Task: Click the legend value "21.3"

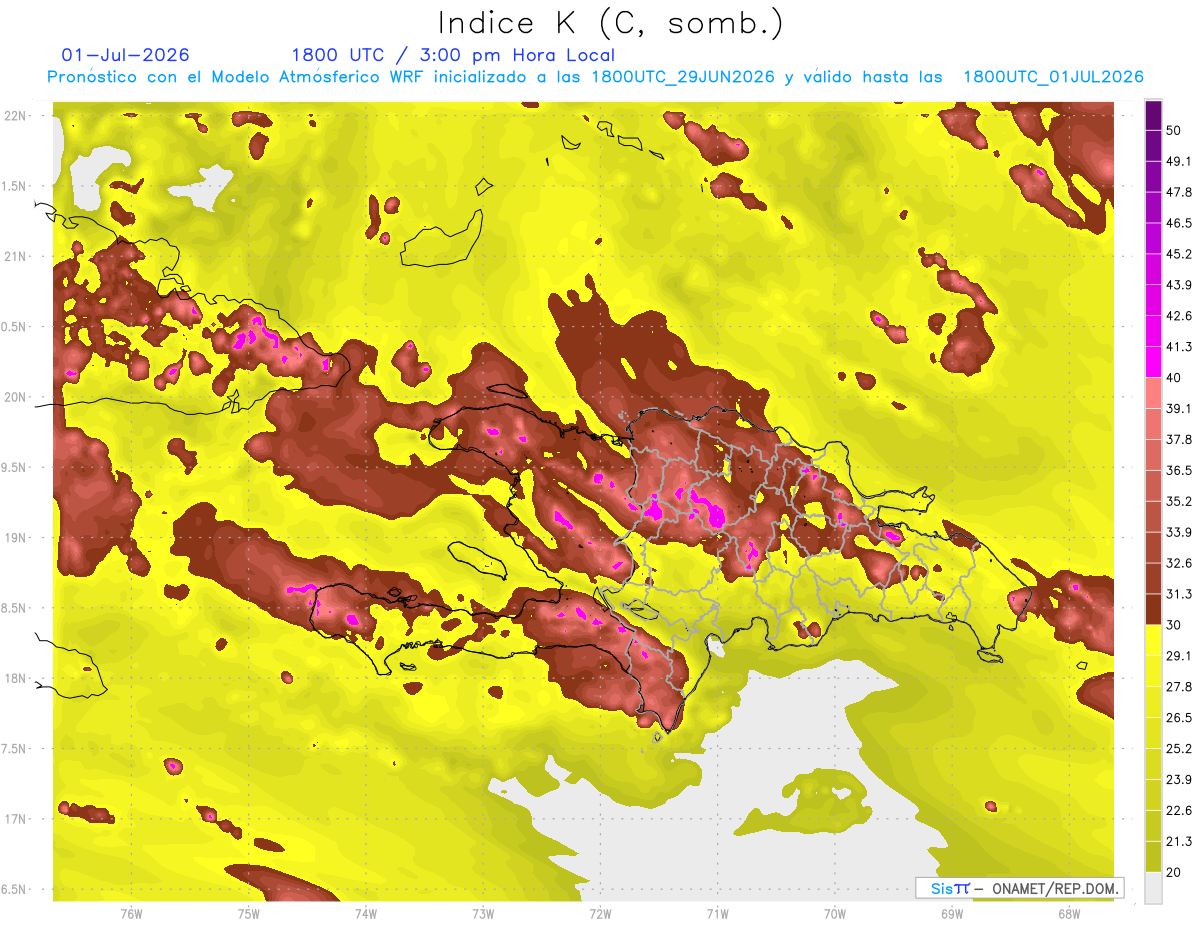Action: coord(1179,841)
